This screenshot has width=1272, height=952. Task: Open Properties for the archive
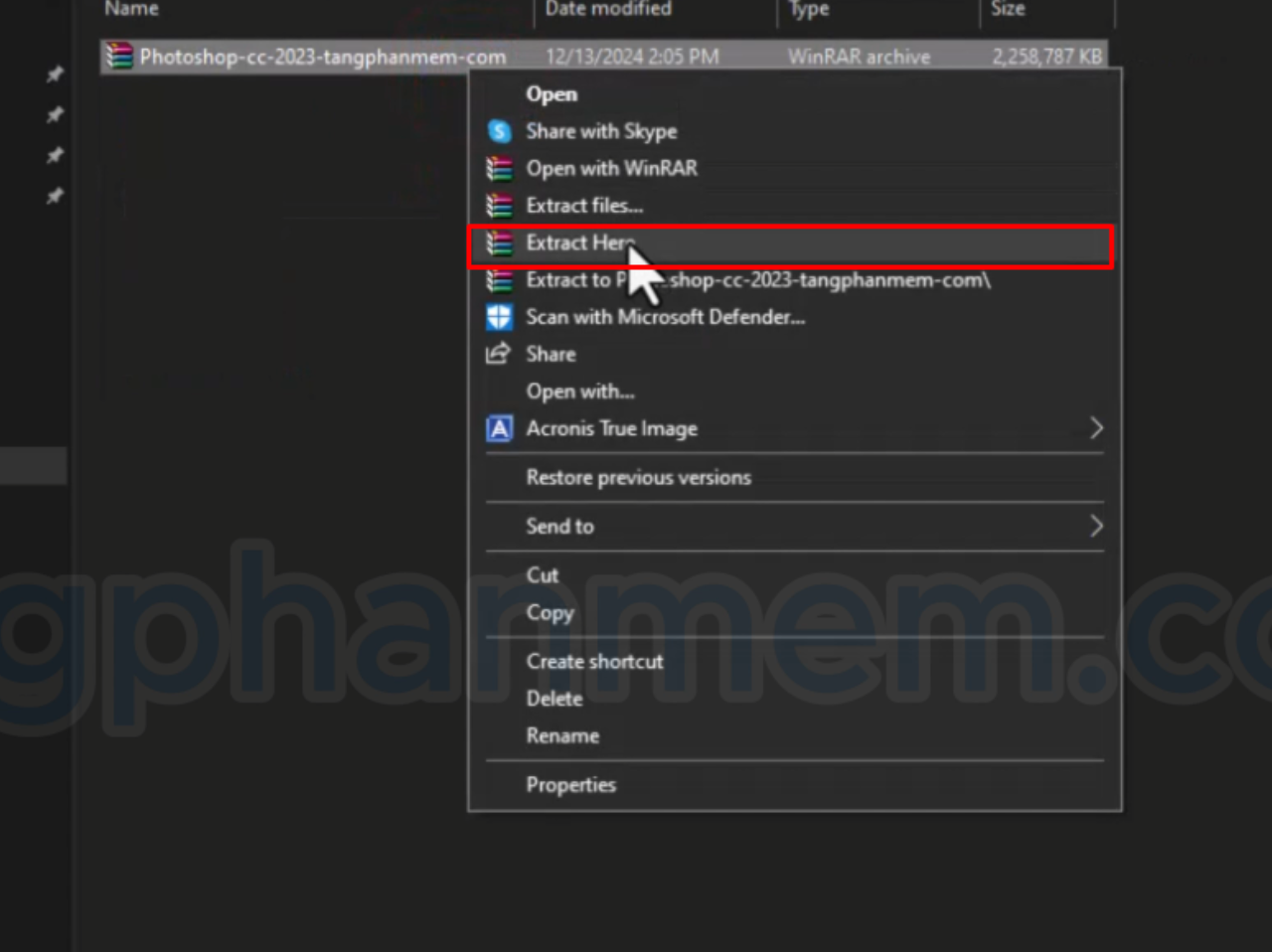(570, 785)
